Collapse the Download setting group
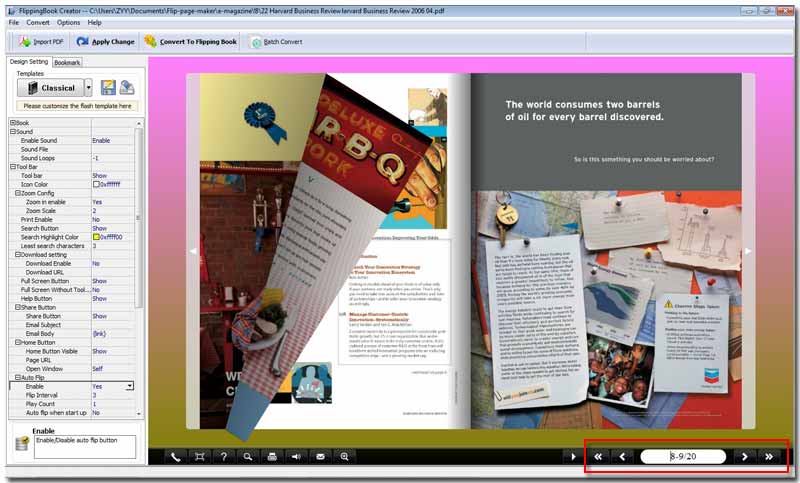 [x=17, y=255]
